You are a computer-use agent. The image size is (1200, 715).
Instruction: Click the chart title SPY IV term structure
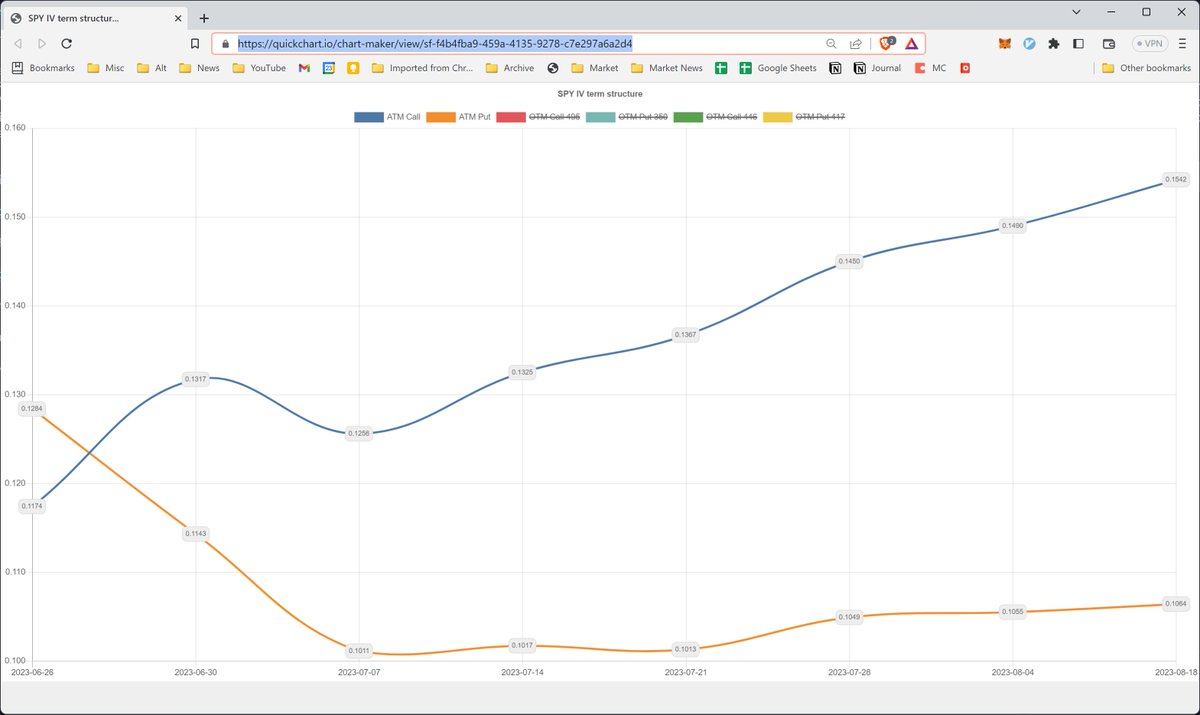coord(600,94)
